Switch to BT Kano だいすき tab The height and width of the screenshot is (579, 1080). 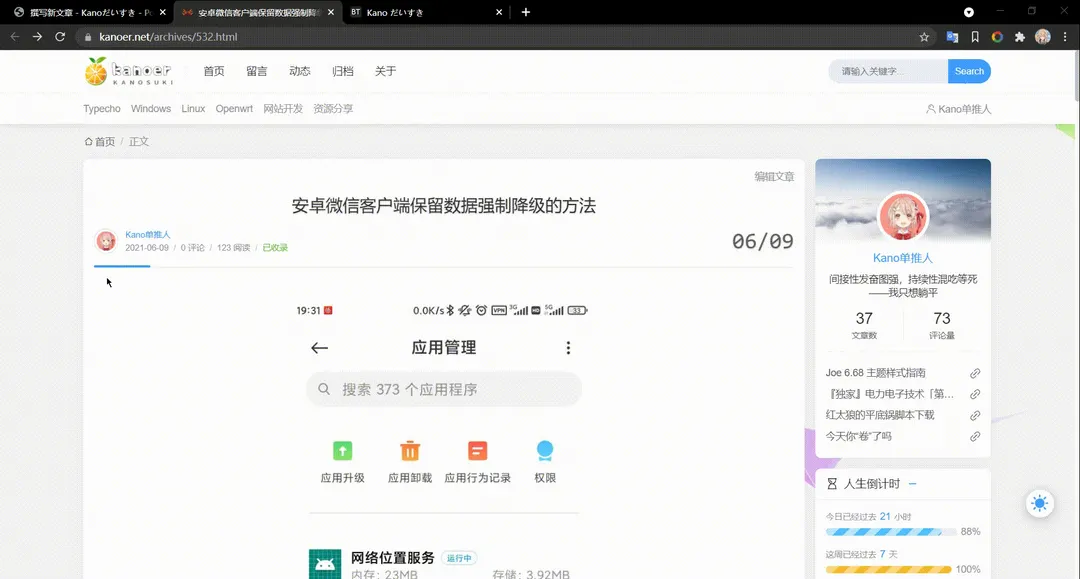tap(426, 12)
